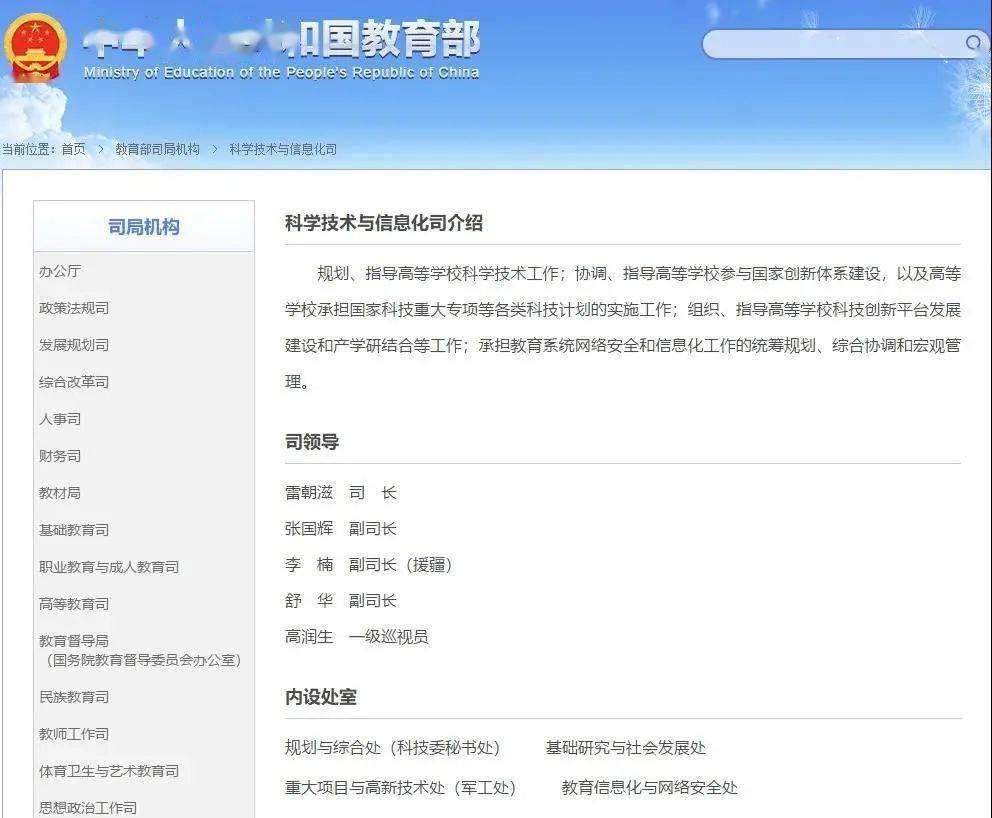Screen dimensions: 992x818
Task: Click the 舒华 副司长 row
Action: tap(340, 600)
